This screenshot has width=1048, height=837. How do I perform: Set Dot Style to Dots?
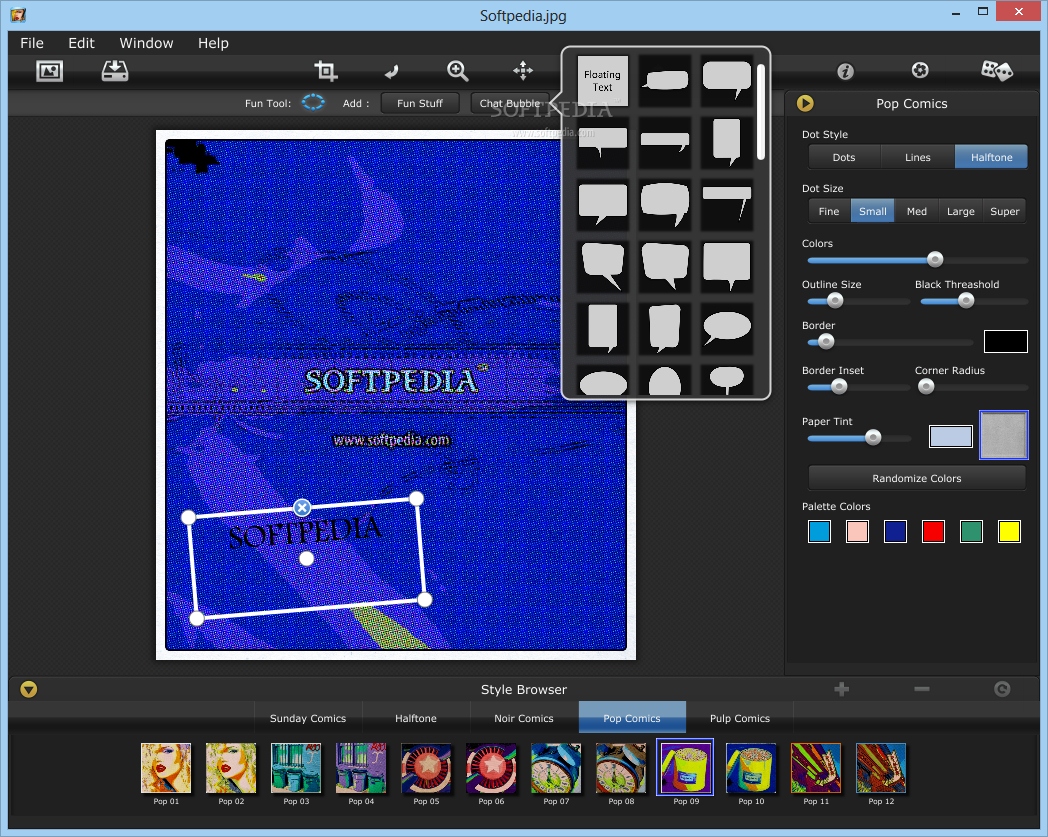[844, 157]
